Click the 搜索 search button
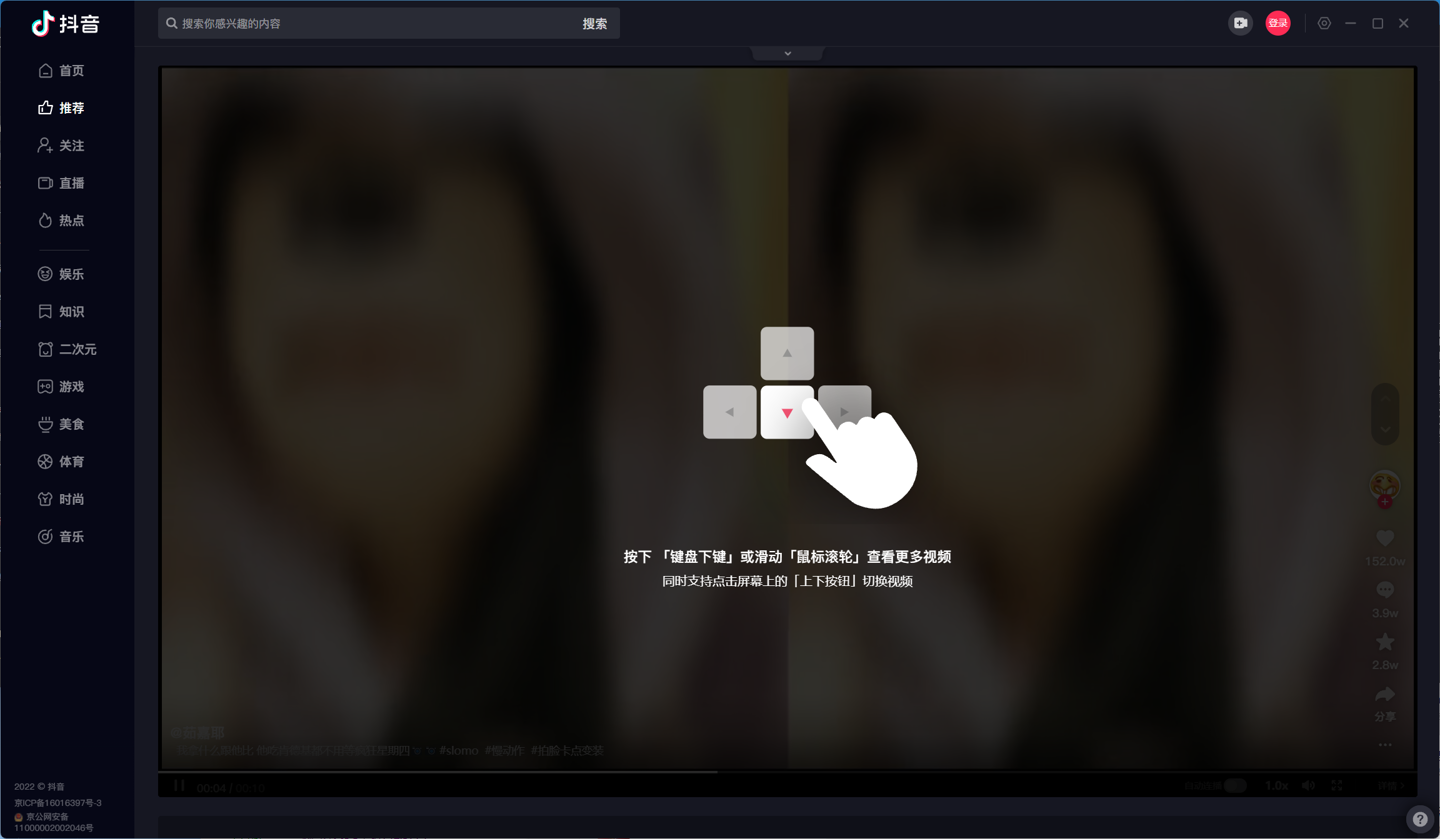The height and width of the screenshot is (839, 1440). point(595,23)
